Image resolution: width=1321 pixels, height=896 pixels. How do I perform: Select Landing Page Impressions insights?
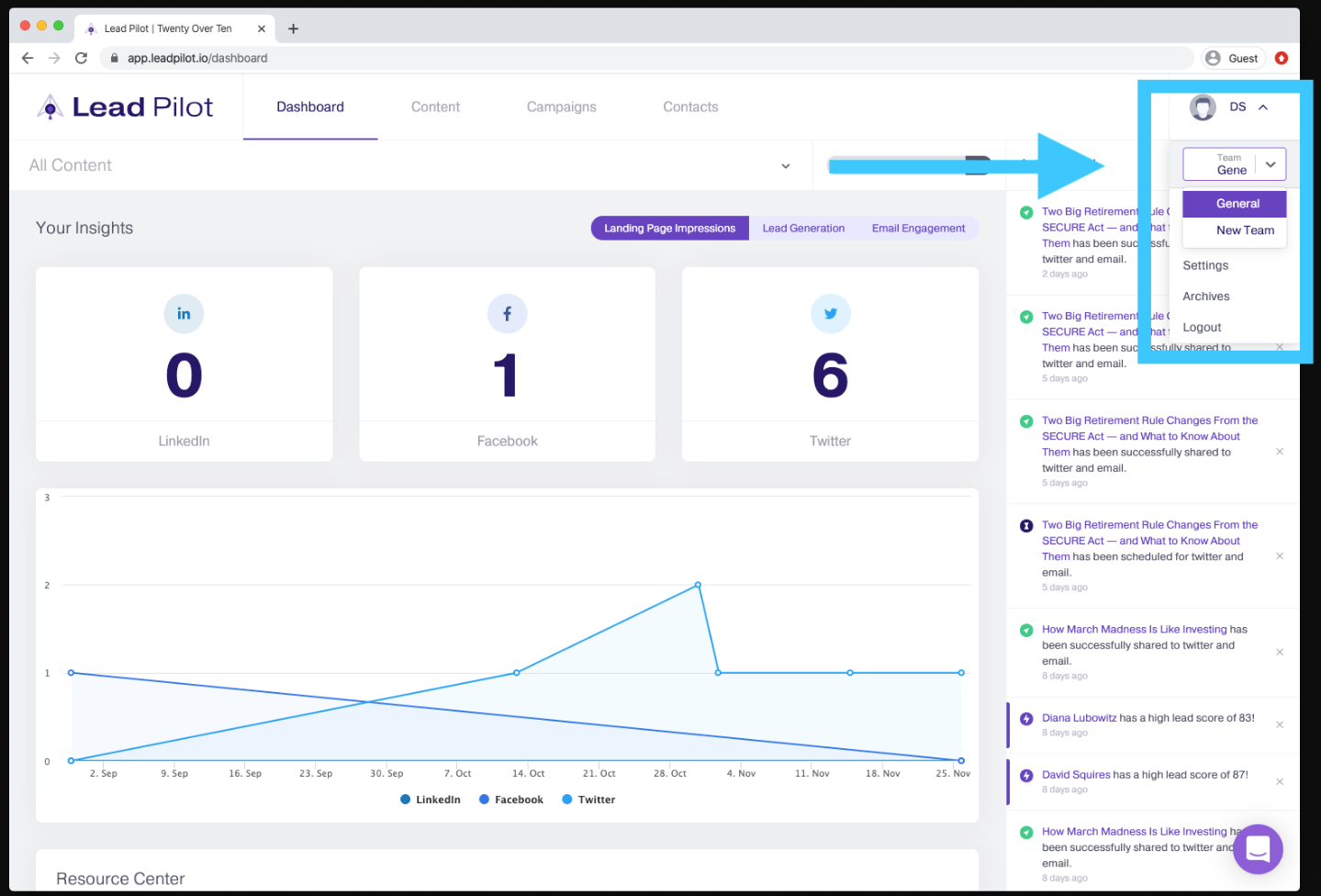(x=669, y=229)
